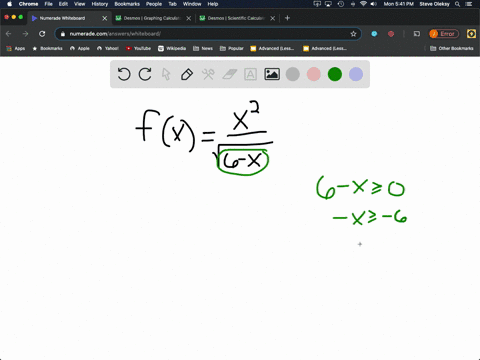Open the Notification Center list icon
Screen dimensions: 480x360
point(469,4)
